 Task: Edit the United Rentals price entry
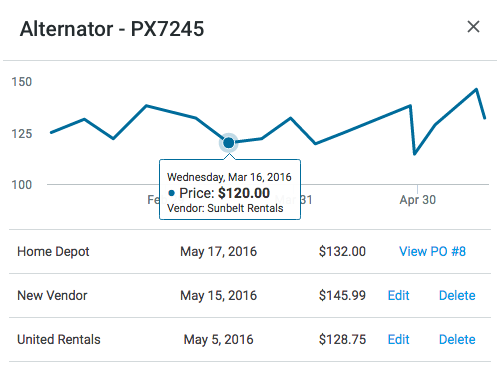(x=398, y=340)
